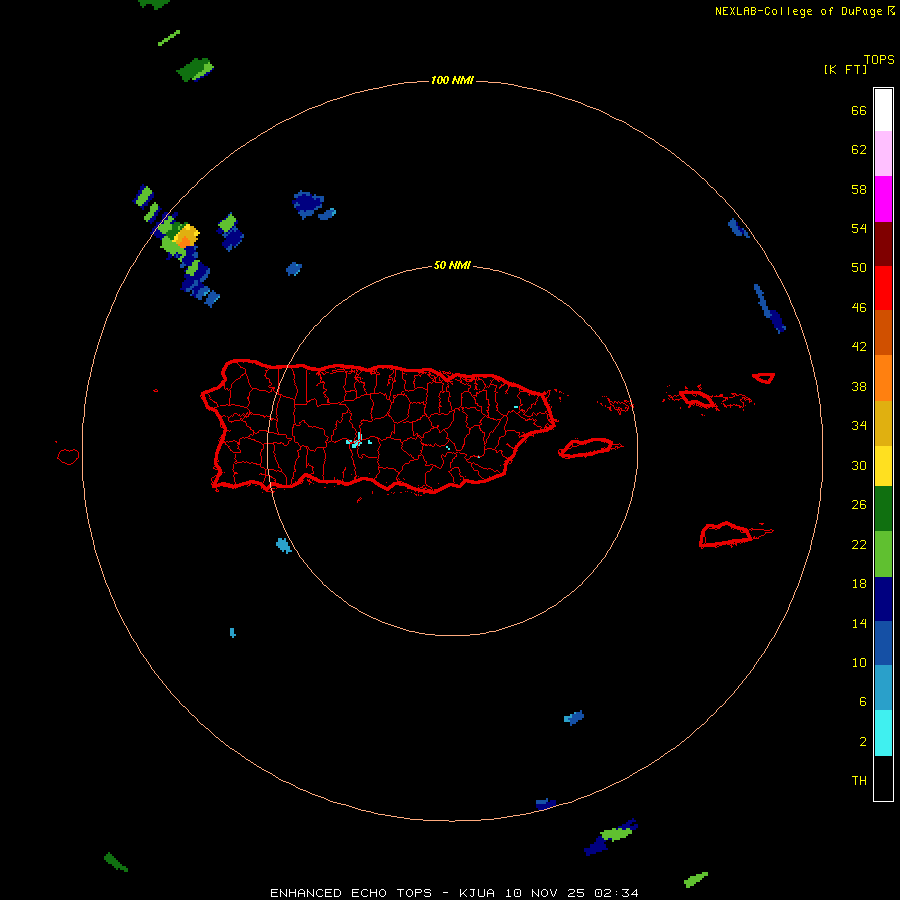Click the cyan echo cluster in central Puerto Rico

click(x=358, y=441)
